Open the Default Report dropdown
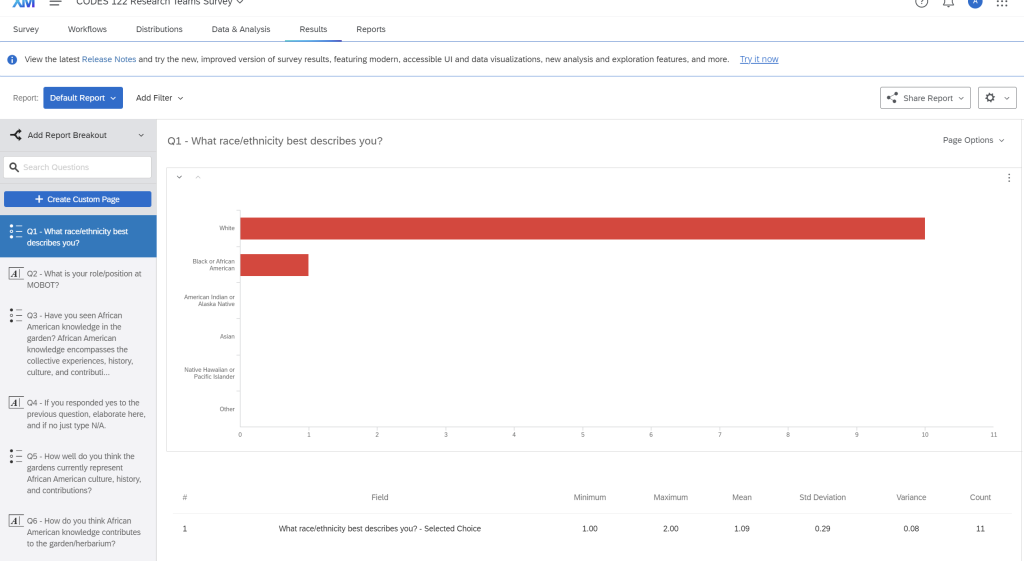This screenshot has width=1024, height=561. [83, 98]
